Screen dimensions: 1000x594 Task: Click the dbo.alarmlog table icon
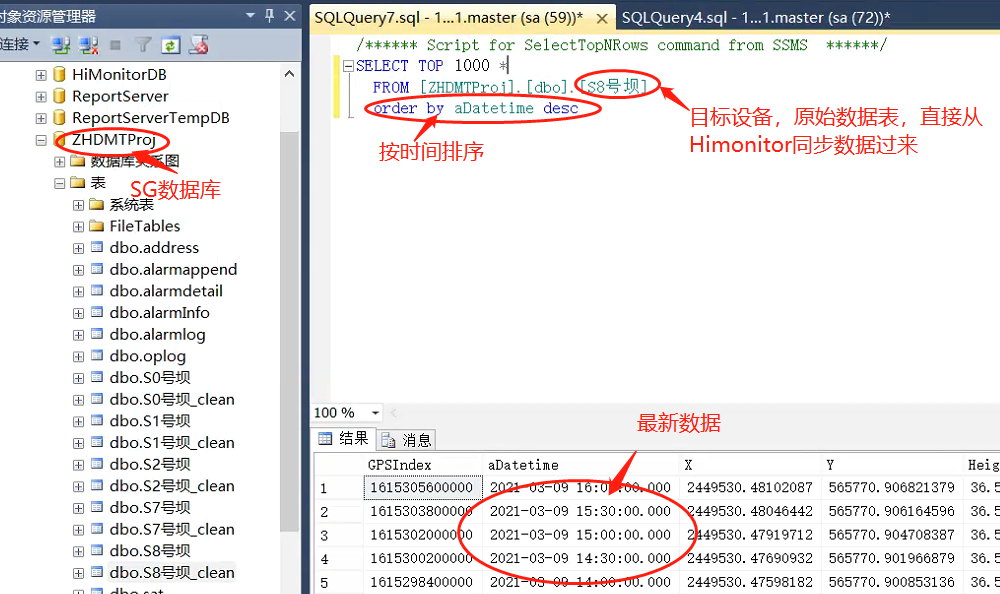(97, 335)
